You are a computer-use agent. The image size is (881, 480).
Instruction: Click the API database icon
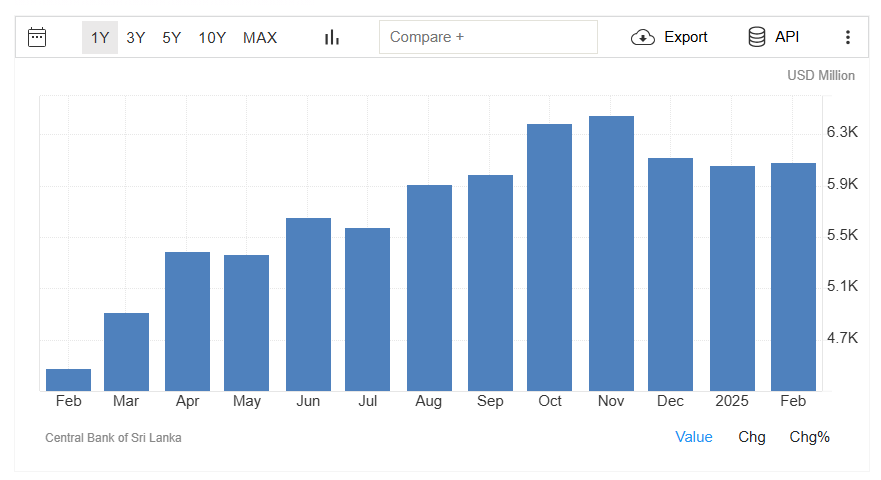(757, 37)
